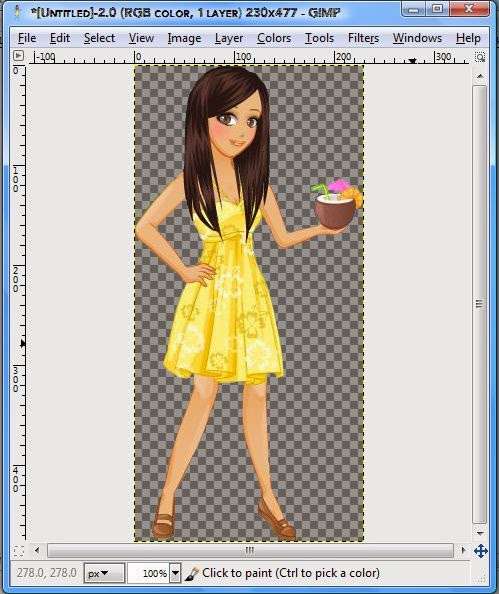The width and height of the screenshot is (499, 594).
Task: Expand the zoom percentage dropdown arrow
Action: [x=175, y=573]
